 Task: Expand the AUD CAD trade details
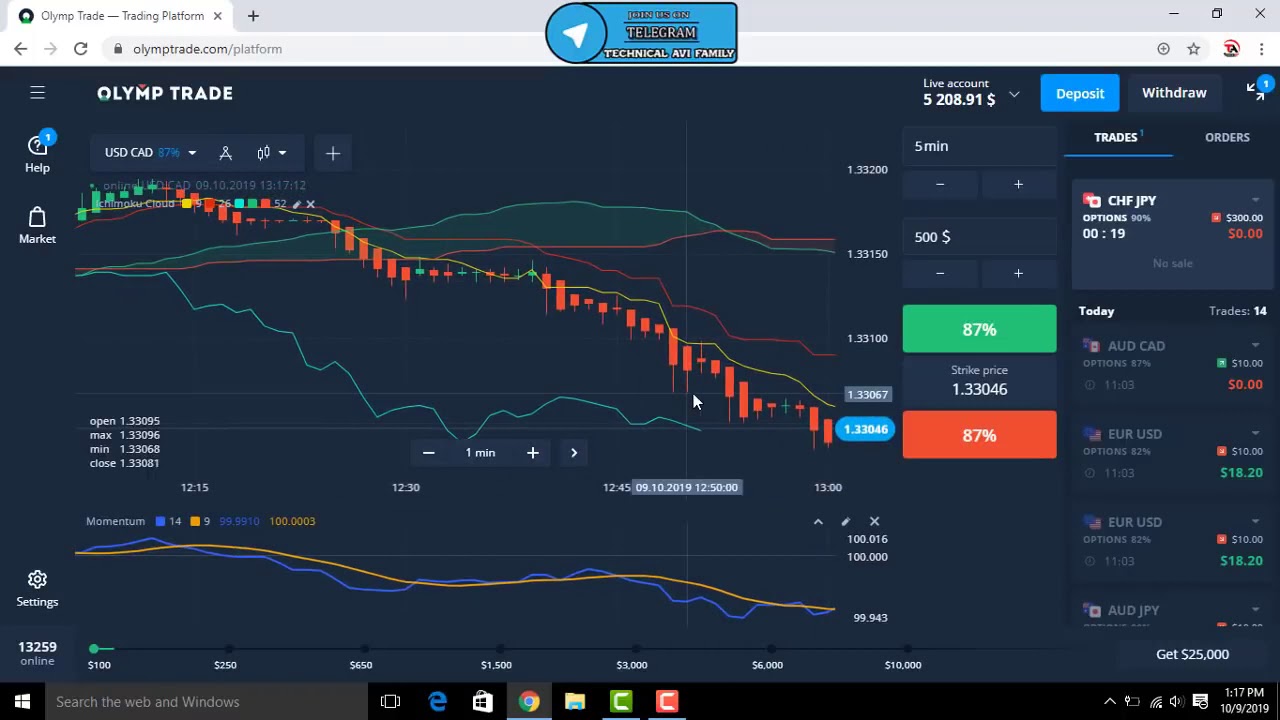click(1255, 346)
